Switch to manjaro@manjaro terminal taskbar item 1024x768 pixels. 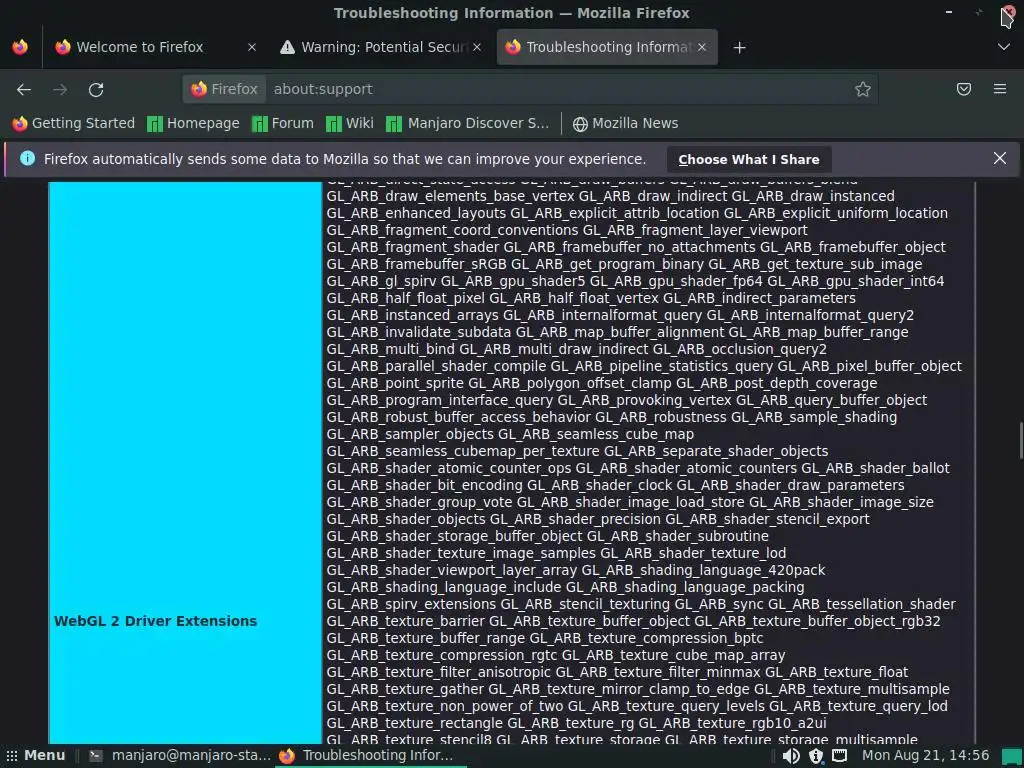180,756
